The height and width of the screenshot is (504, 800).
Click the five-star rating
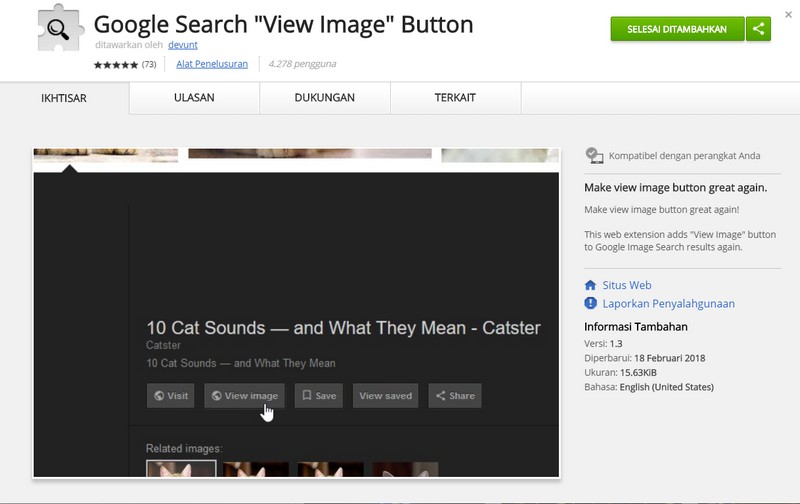116,65
